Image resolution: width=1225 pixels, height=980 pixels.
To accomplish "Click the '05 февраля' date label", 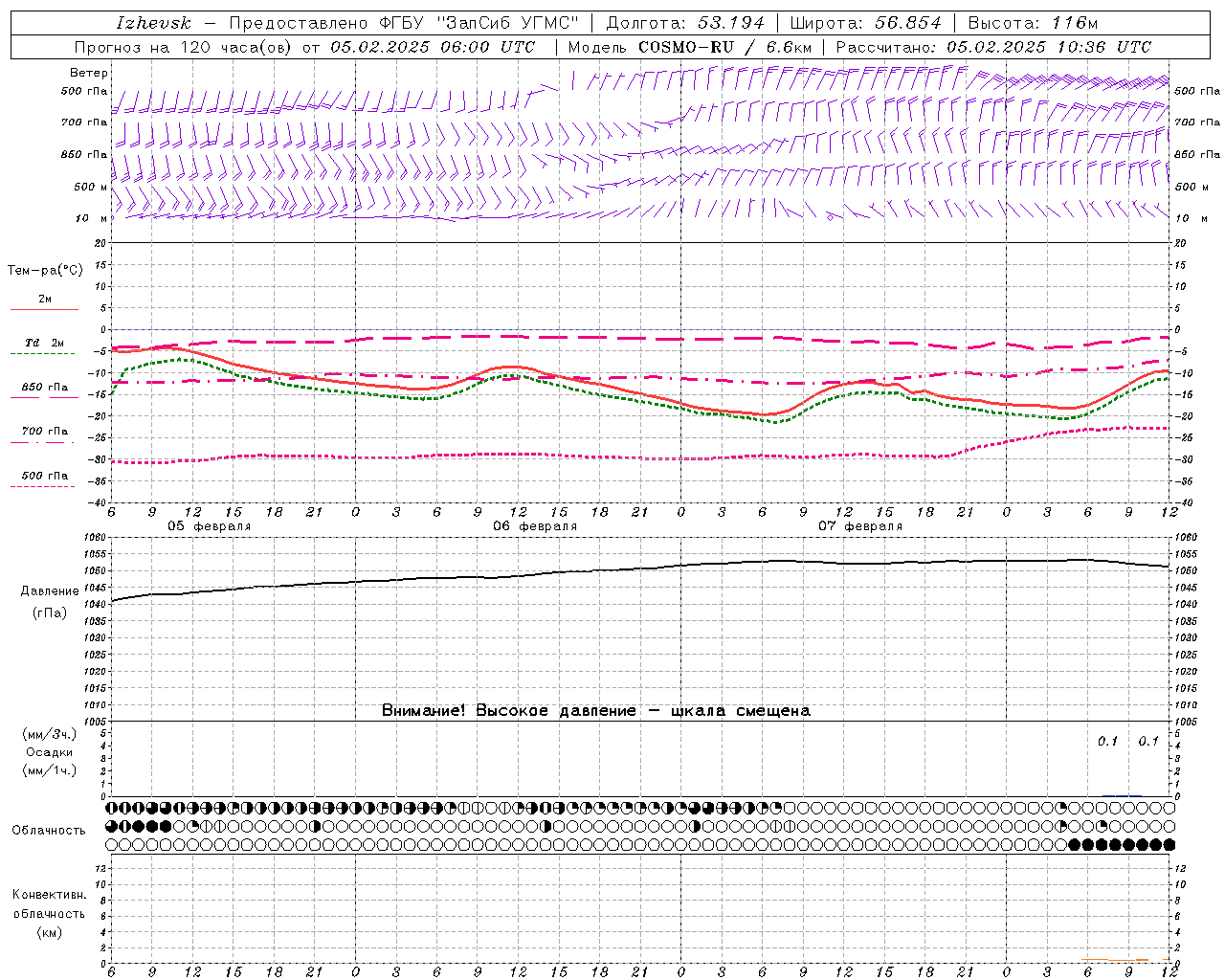I will [x=210, y=526].
